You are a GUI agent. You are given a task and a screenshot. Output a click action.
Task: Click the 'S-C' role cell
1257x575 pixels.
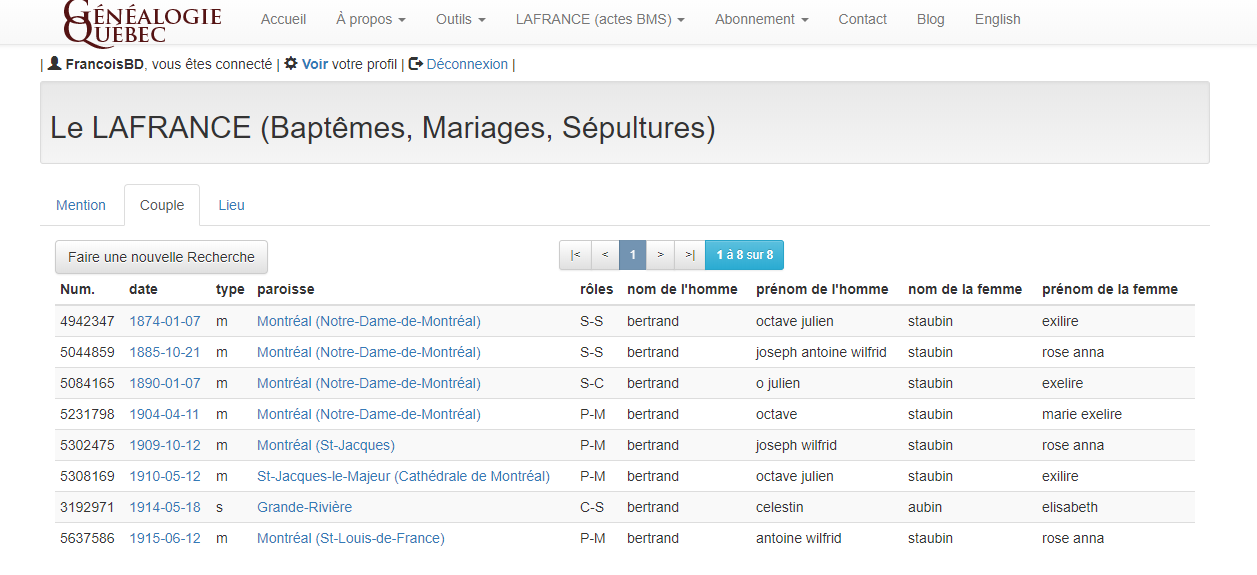coord(592,383)
